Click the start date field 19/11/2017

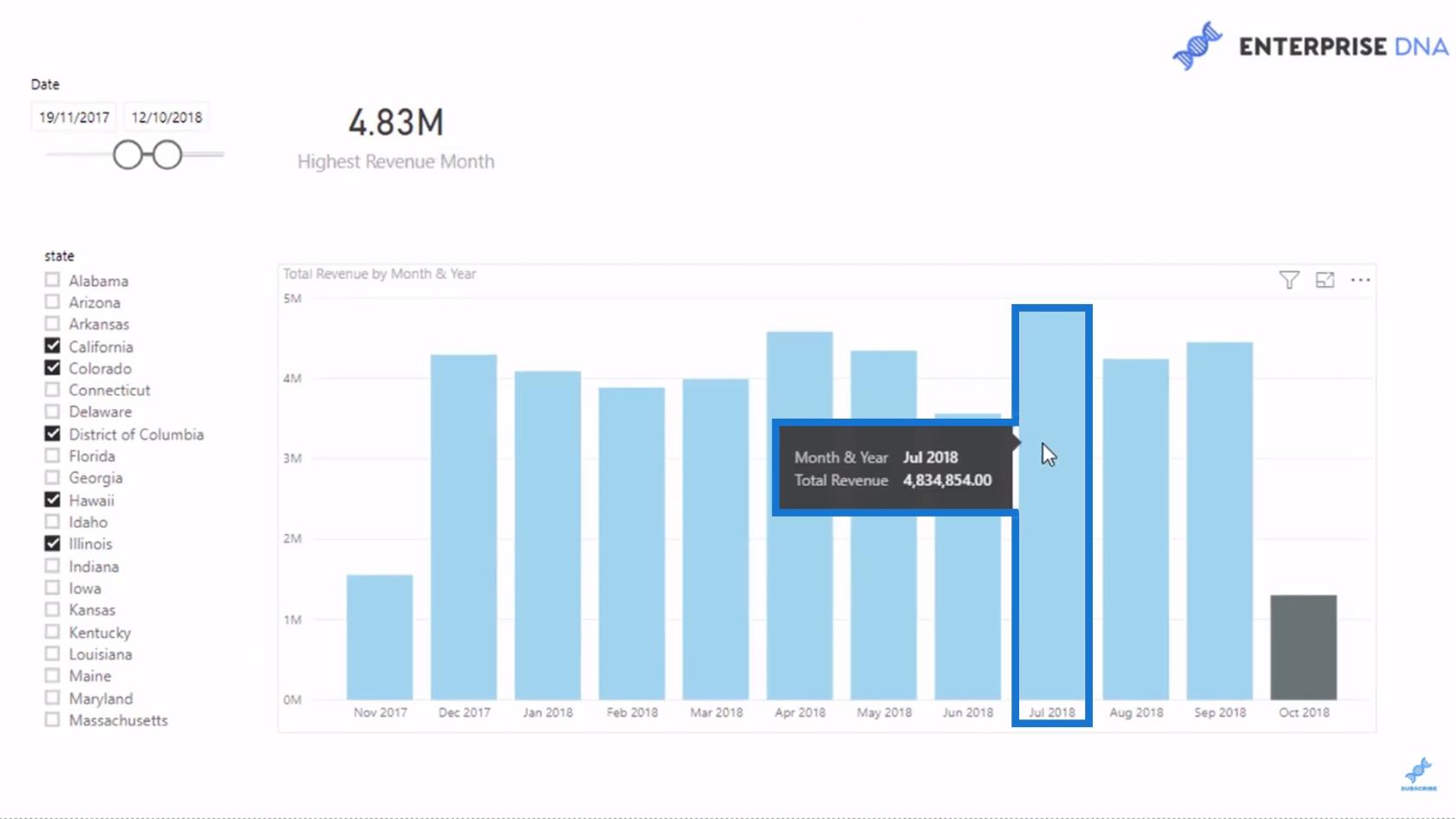tap(74, 117)
